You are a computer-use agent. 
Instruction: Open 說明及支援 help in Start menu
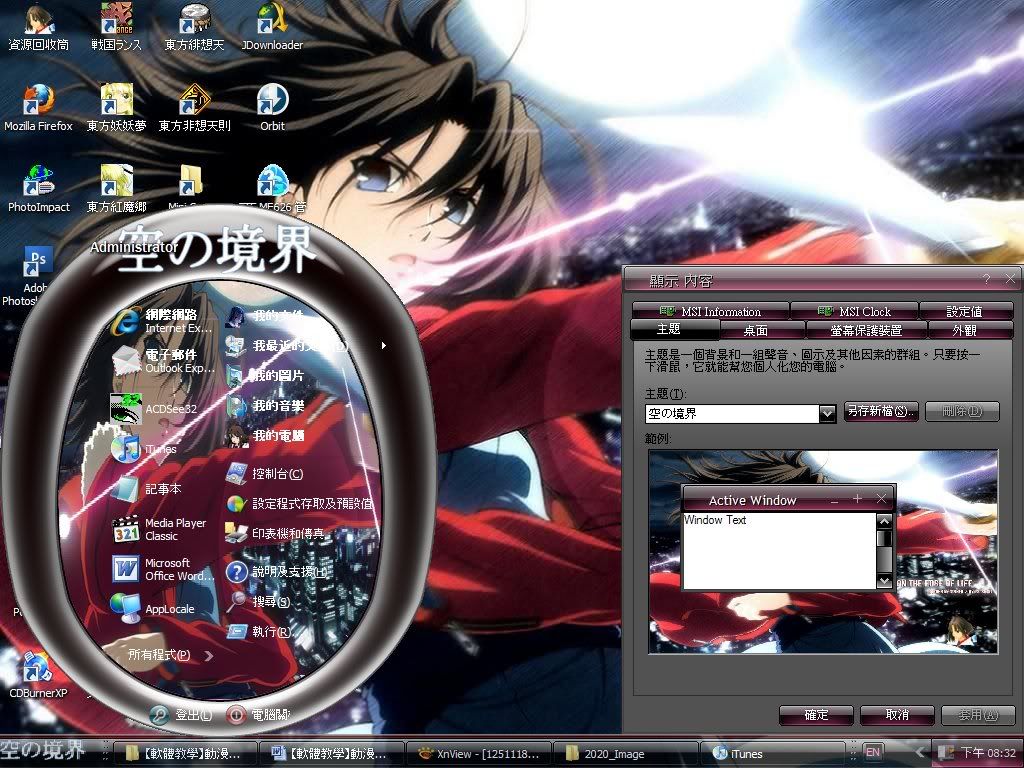[277, 571]
